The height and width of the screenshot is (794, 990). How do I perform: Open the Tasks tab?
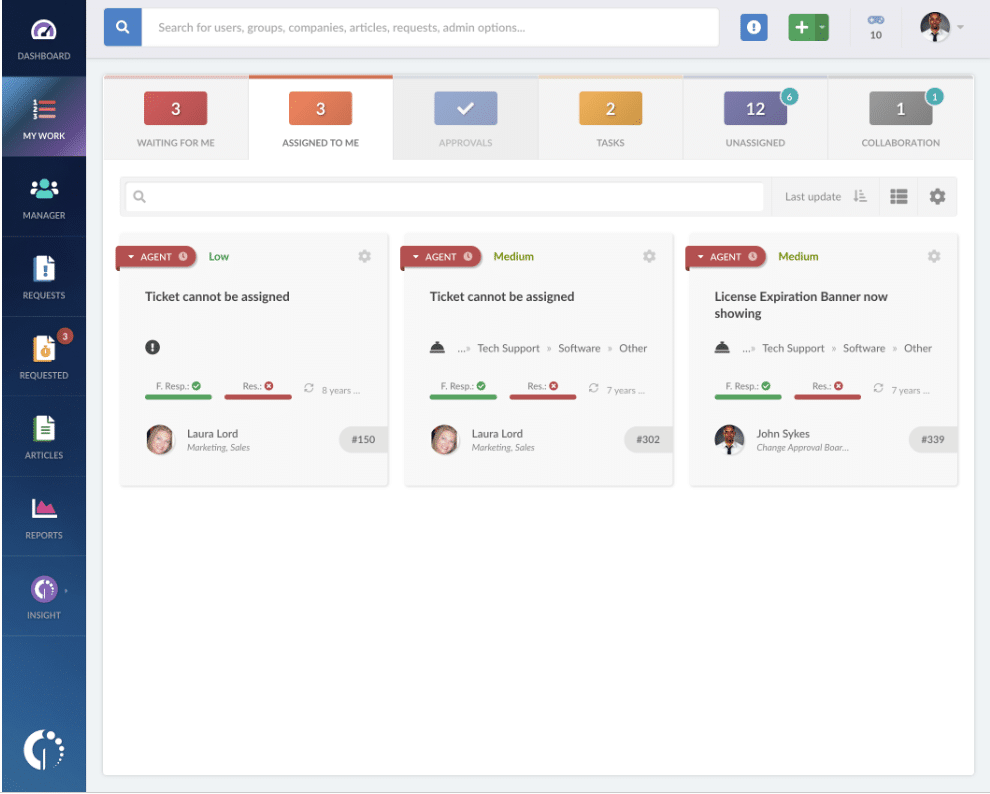(x=610, y=117)
